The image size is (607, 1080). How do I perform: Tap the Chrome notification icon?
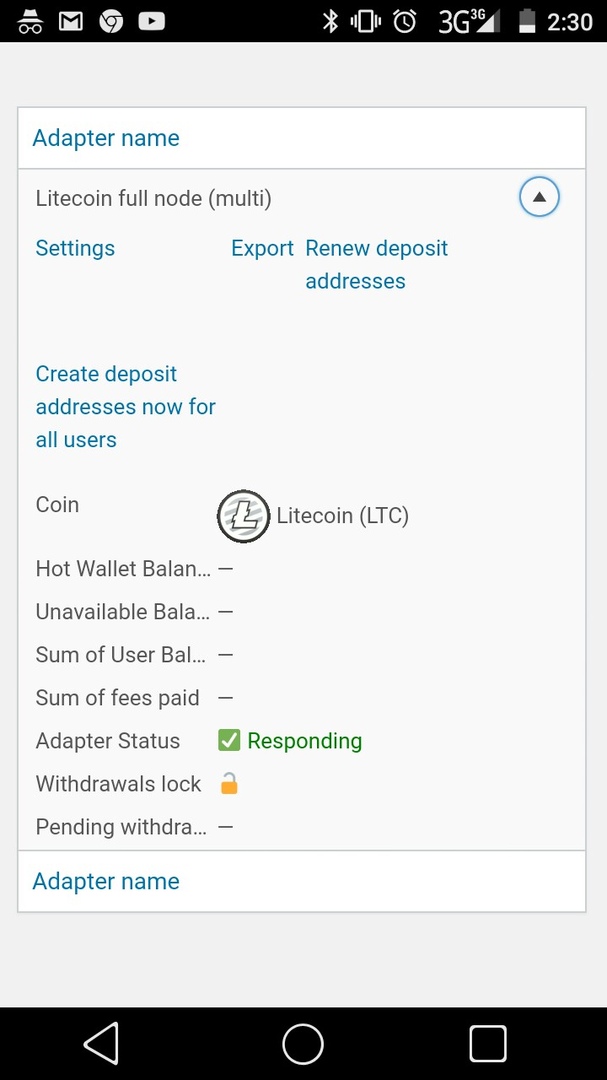(111, 22)
